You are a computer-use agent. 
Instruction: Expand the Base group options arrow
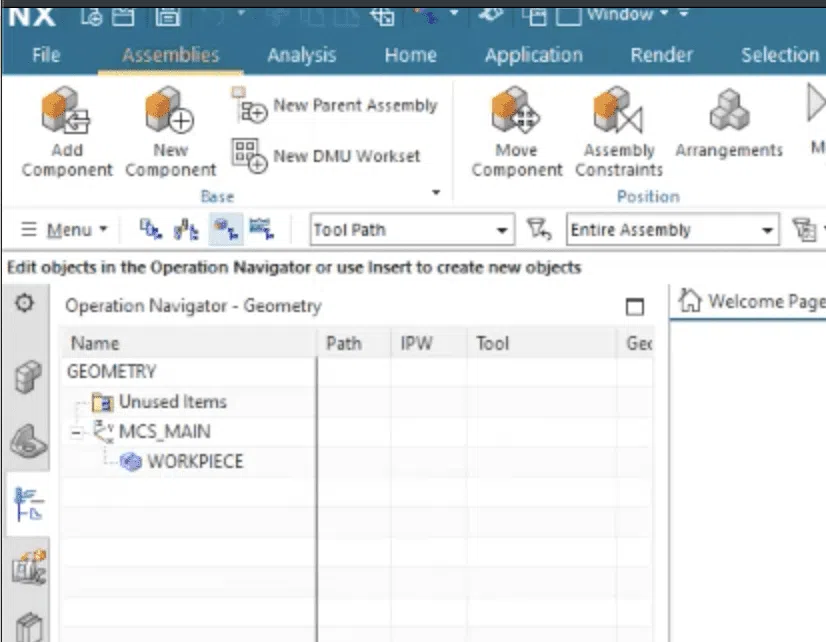(x=436, y=192)
